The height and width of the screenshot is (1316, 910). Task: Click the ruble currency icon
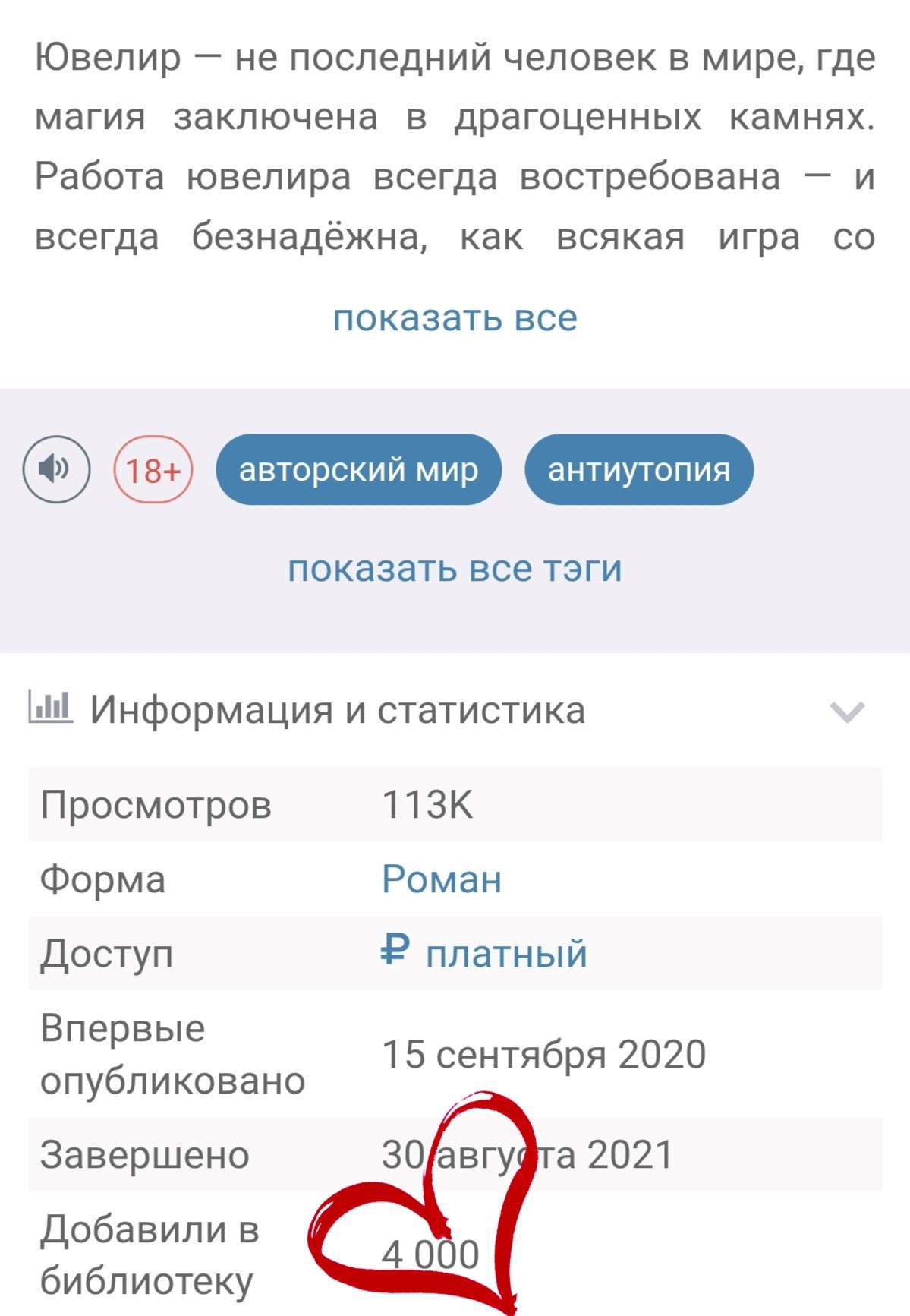click(x=395, y=950)
